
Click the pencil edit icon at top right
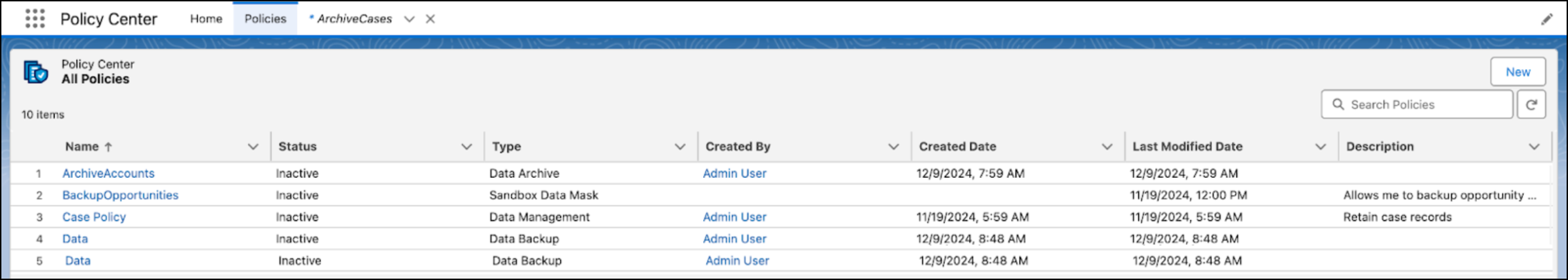[1547, 19]
